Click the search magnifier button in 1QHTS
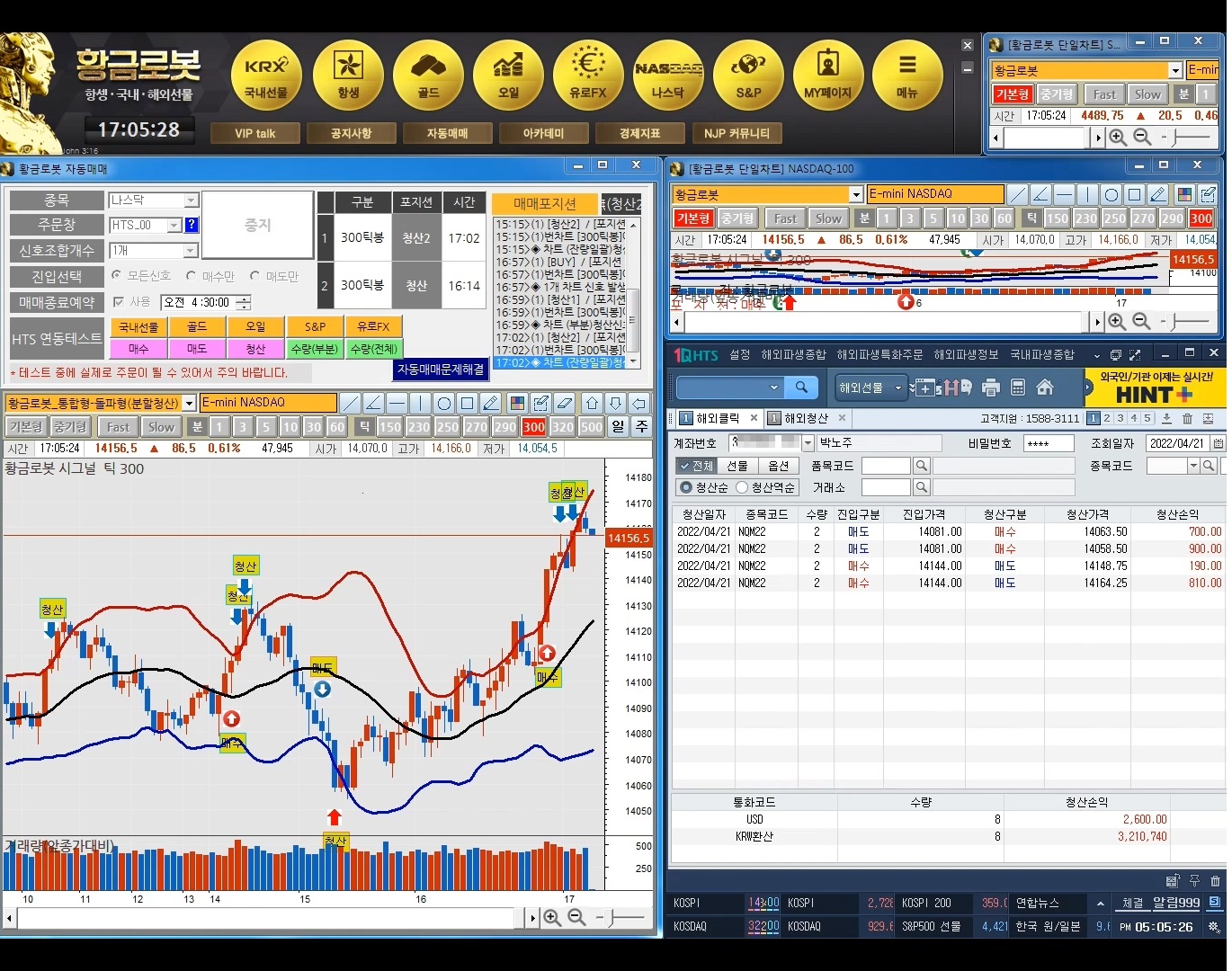The width and height of the screenshot is (1232, 971). click(801, 388)
